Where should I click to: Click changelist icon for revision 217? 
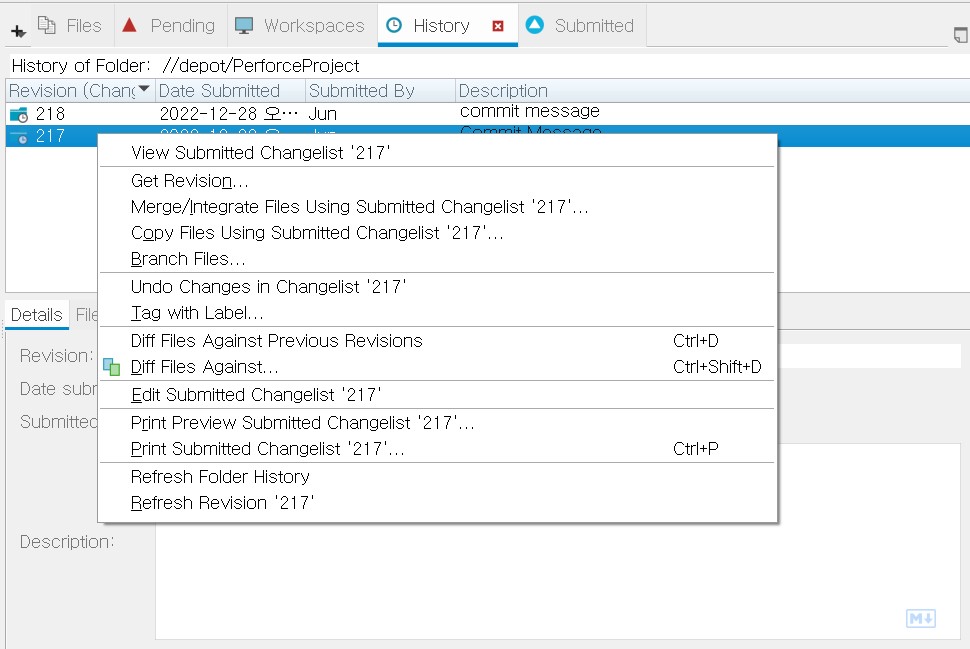(19, 137)
